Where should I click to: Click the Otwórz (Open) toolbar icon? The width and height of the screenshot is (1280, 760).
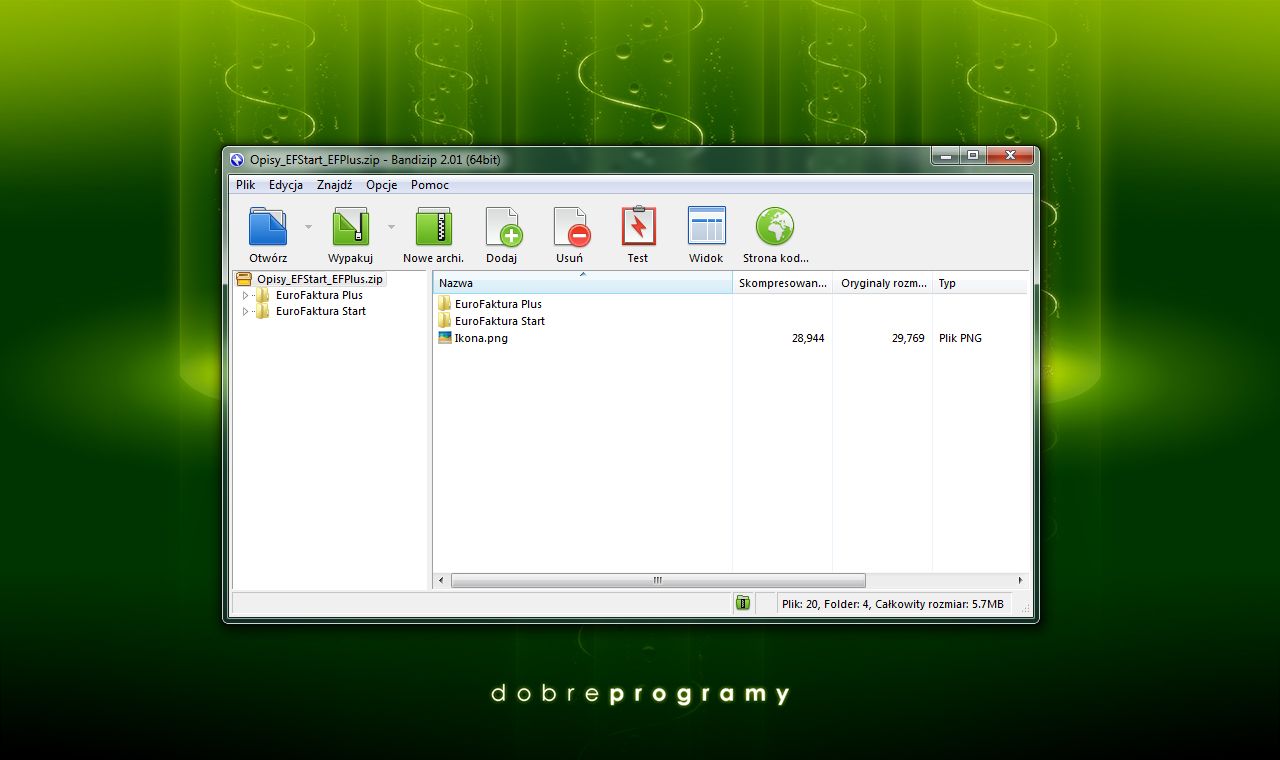268,226
